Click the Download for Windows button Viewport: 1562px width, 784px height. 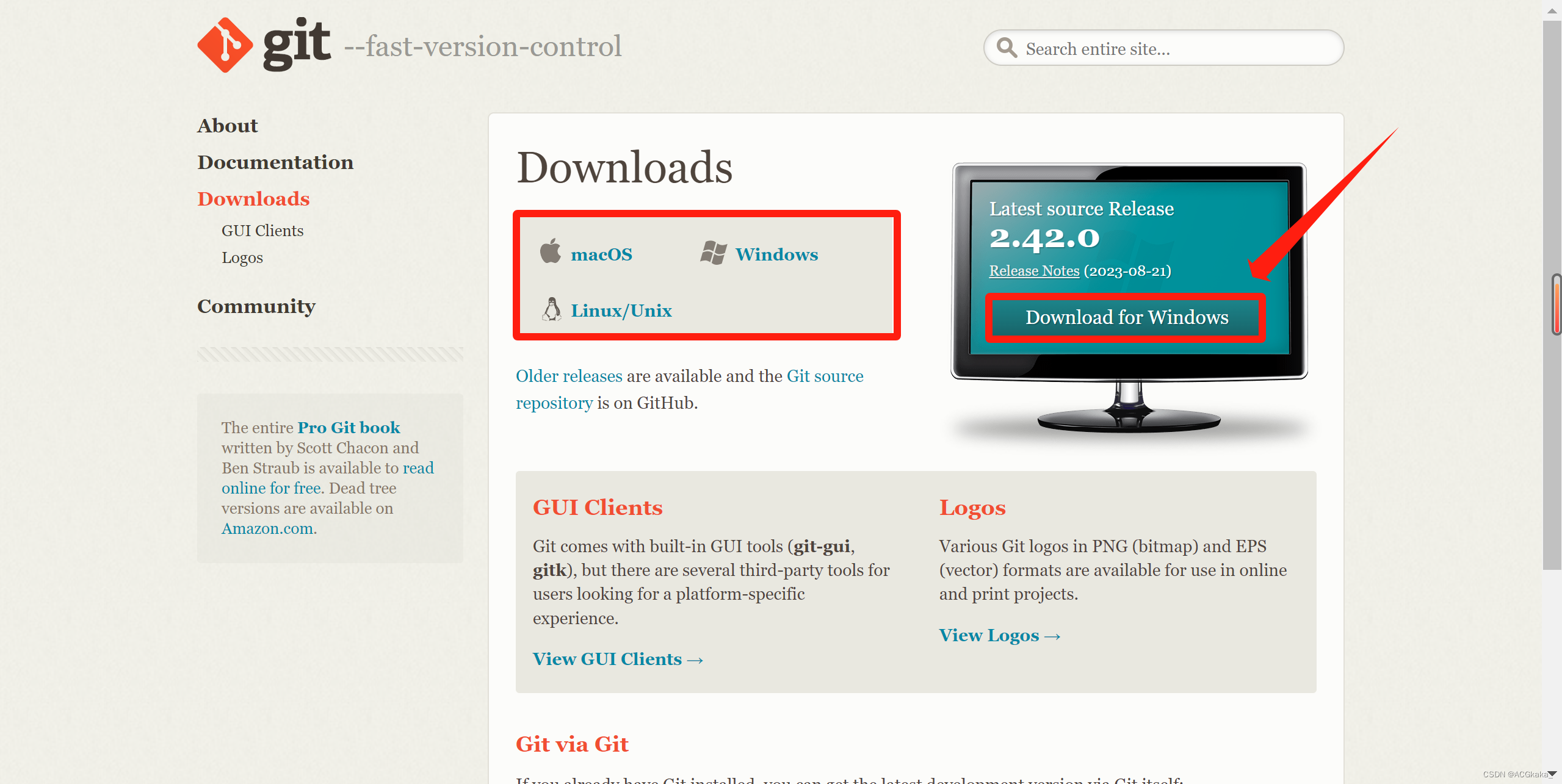click(x=1127, y=317)
